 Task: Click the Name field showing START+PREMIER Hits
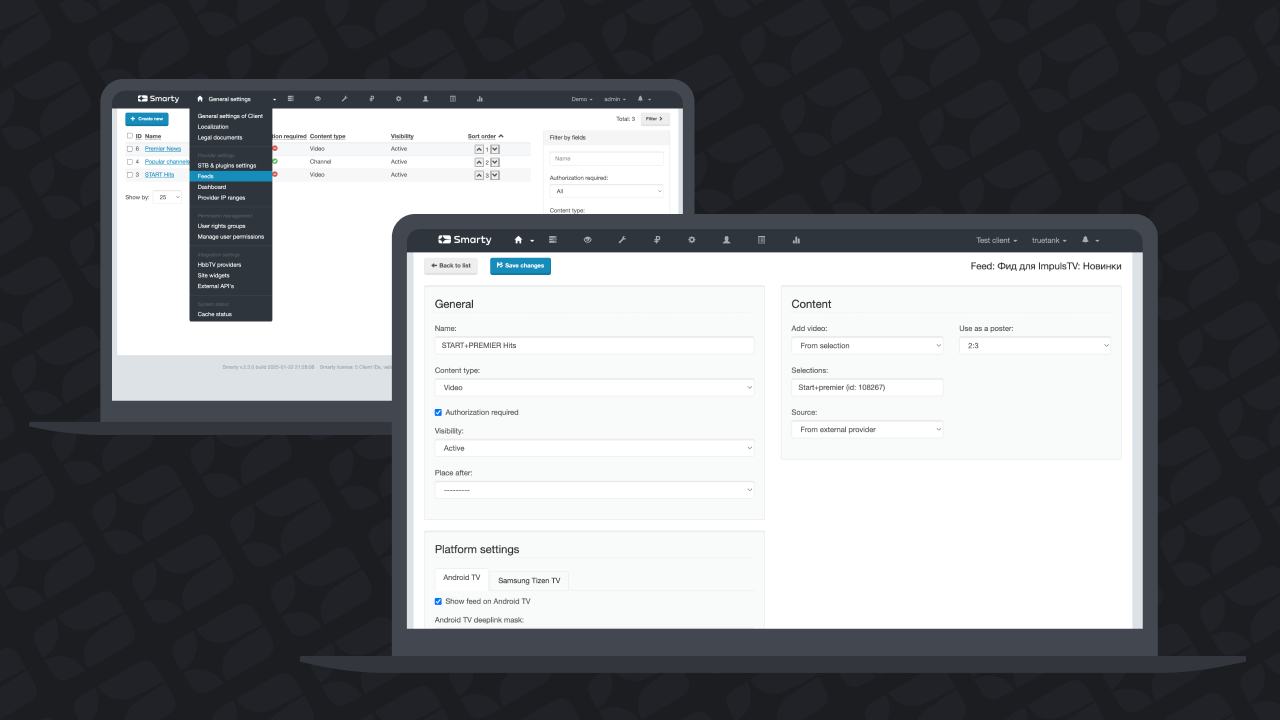click(x=594, y=345)
